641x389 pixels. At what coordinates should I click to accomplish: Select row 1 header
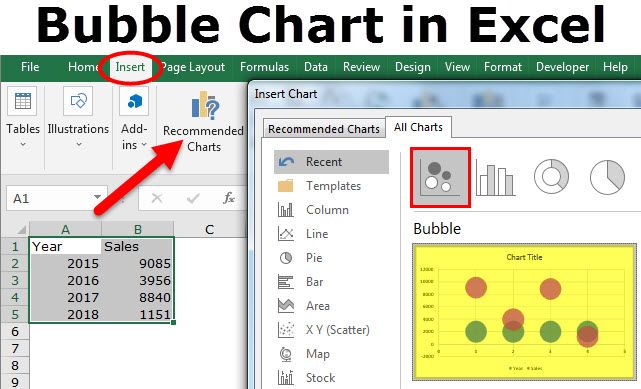(15, 246)
